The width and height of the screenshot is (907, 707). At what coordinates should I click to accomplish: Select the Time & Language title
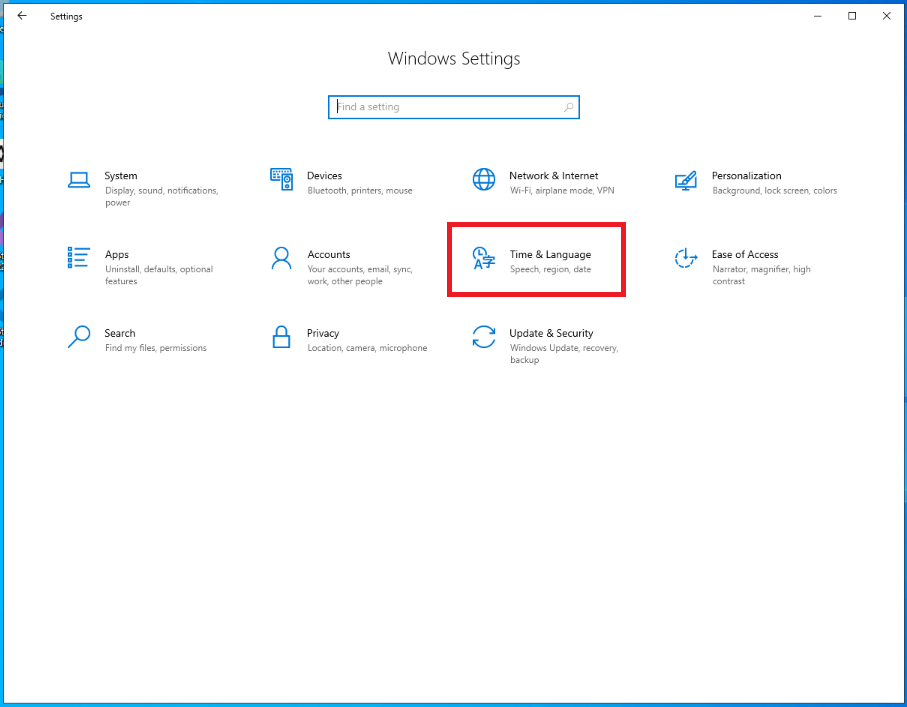[550, 255]
